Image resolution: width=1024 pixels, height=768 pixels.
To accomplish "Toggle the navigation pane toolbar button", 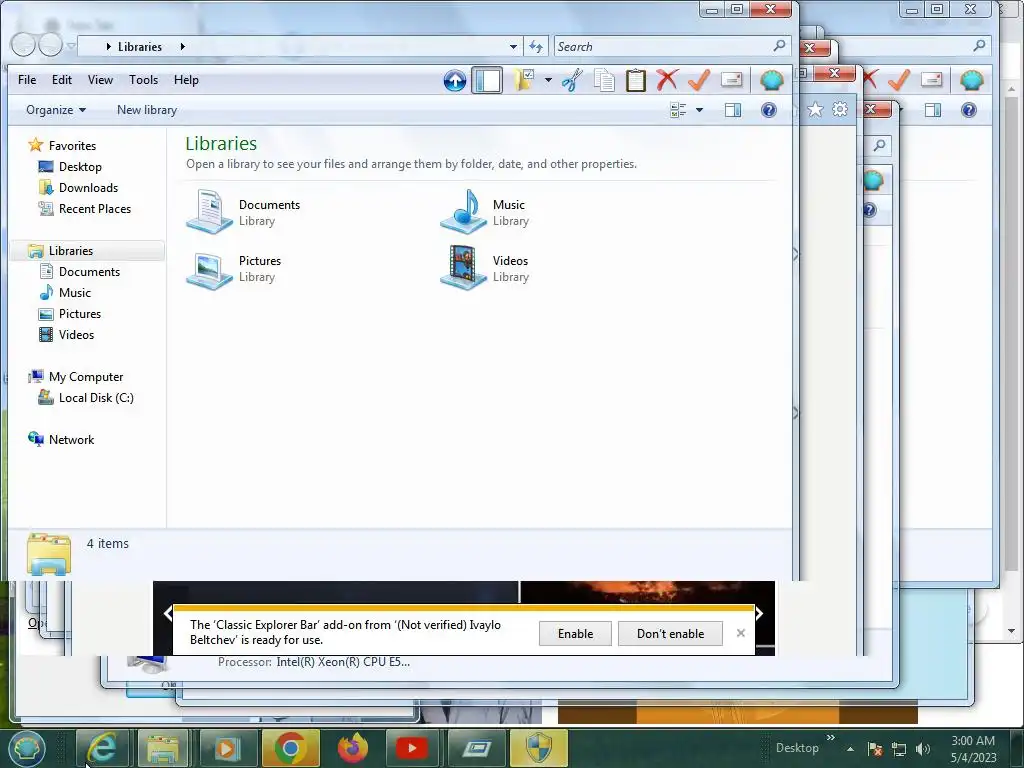I will pyautogui.click(x=487, y=80).
